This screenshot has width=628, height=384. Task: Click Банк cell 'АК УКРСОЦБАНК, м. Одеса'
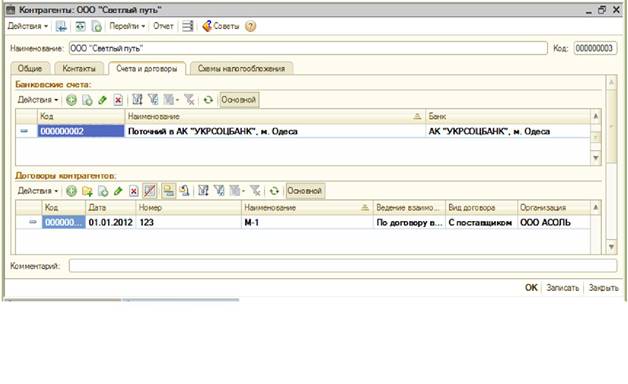tap(507, 131)
